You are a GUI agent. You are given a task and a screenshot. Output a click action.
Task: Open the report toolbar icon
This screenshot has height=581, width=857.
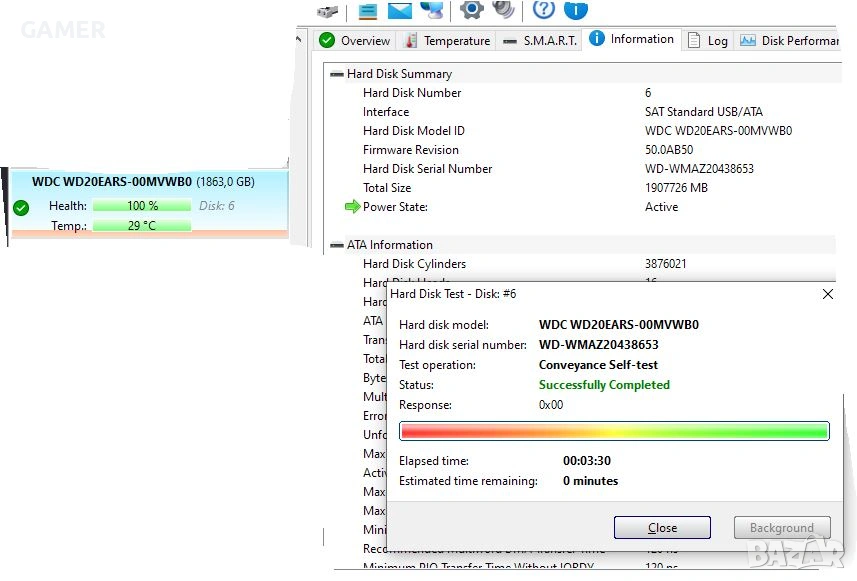click(x=367, y=10)
